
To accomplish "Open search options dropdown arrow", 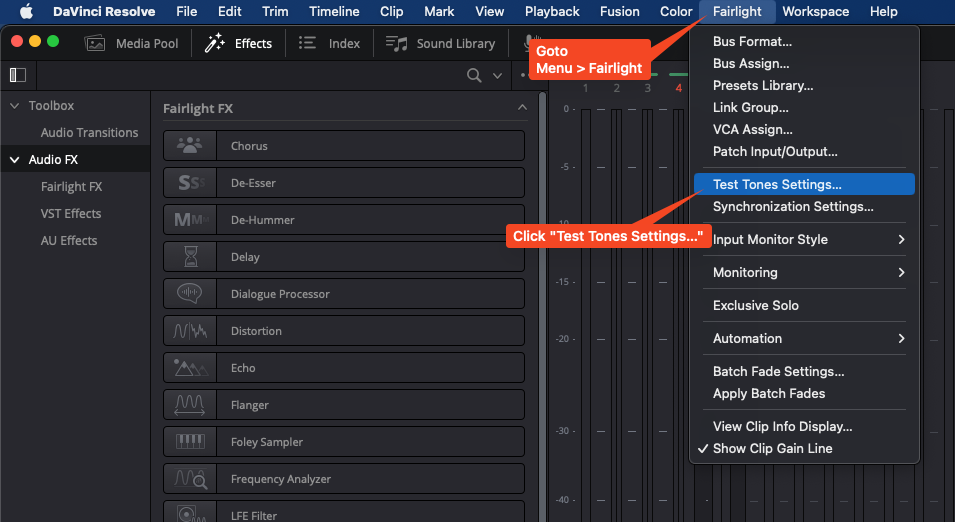I will (x=498, y=76).
